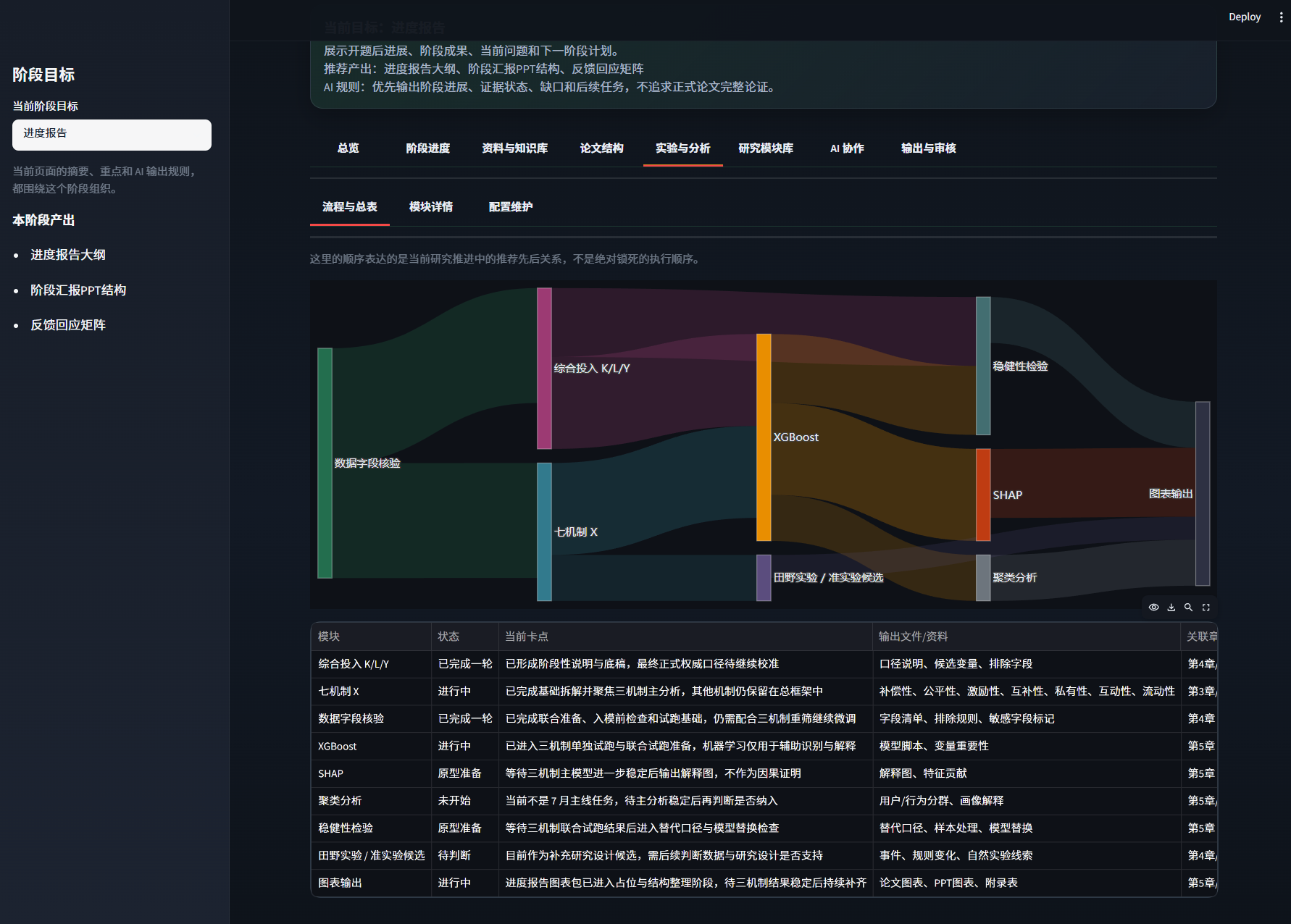Toggle table column visibility eye icon

(x=1153, y=608)
